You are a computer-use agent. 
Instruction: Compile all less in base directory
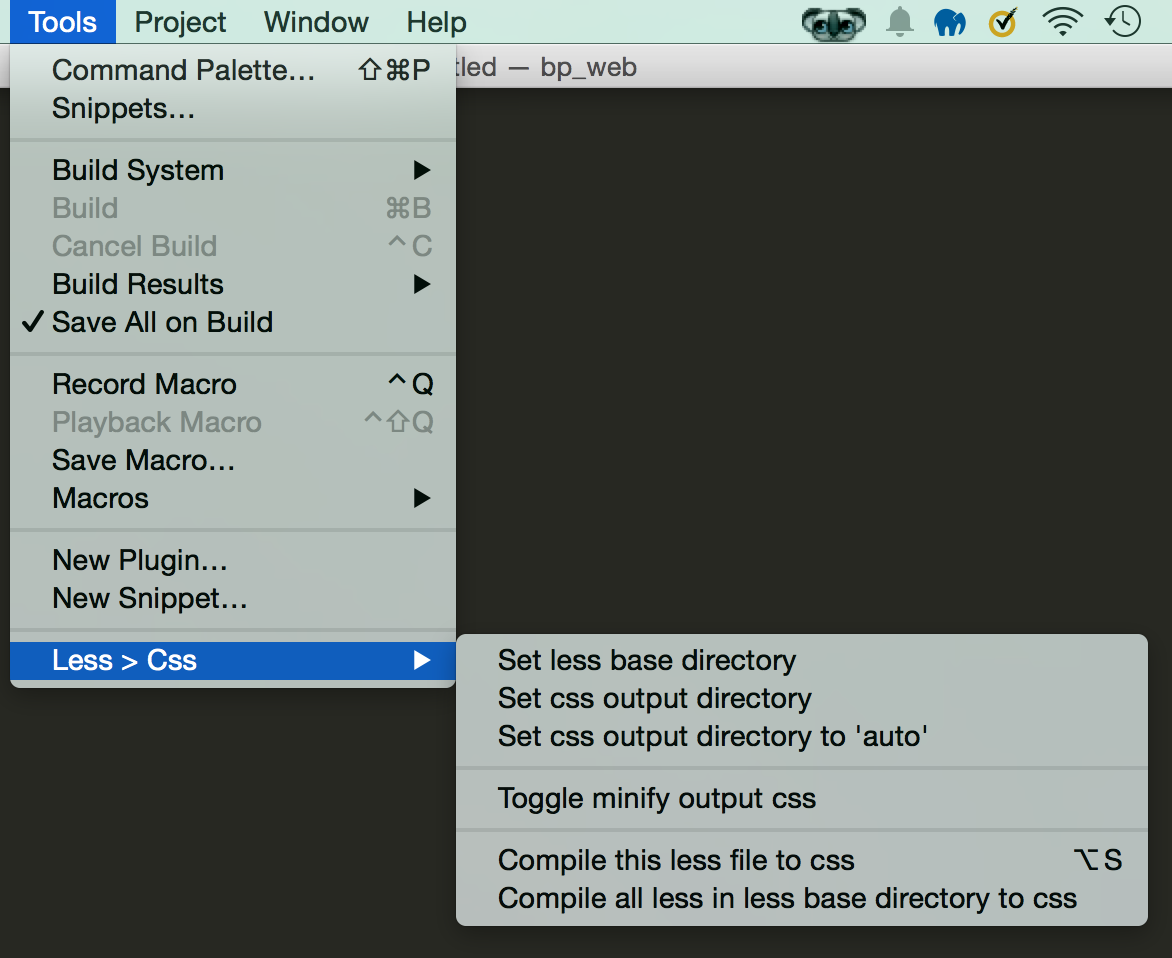787,898
